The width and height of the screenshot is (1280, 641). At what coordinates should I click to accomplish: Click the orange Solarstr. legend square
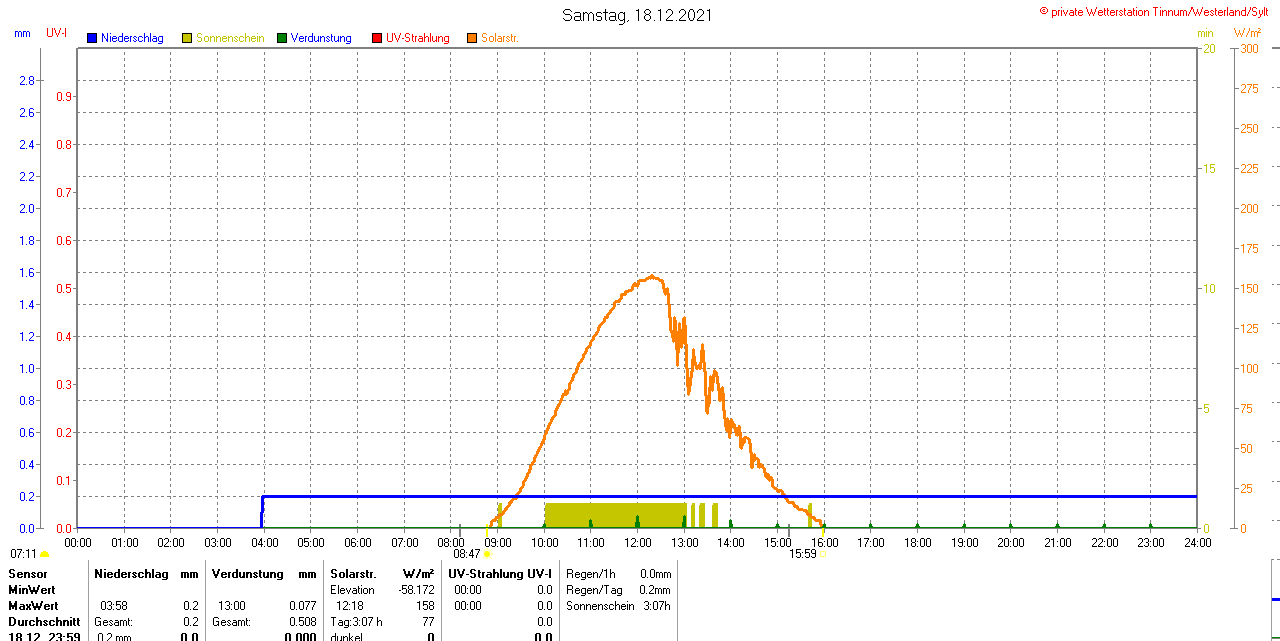472,38
